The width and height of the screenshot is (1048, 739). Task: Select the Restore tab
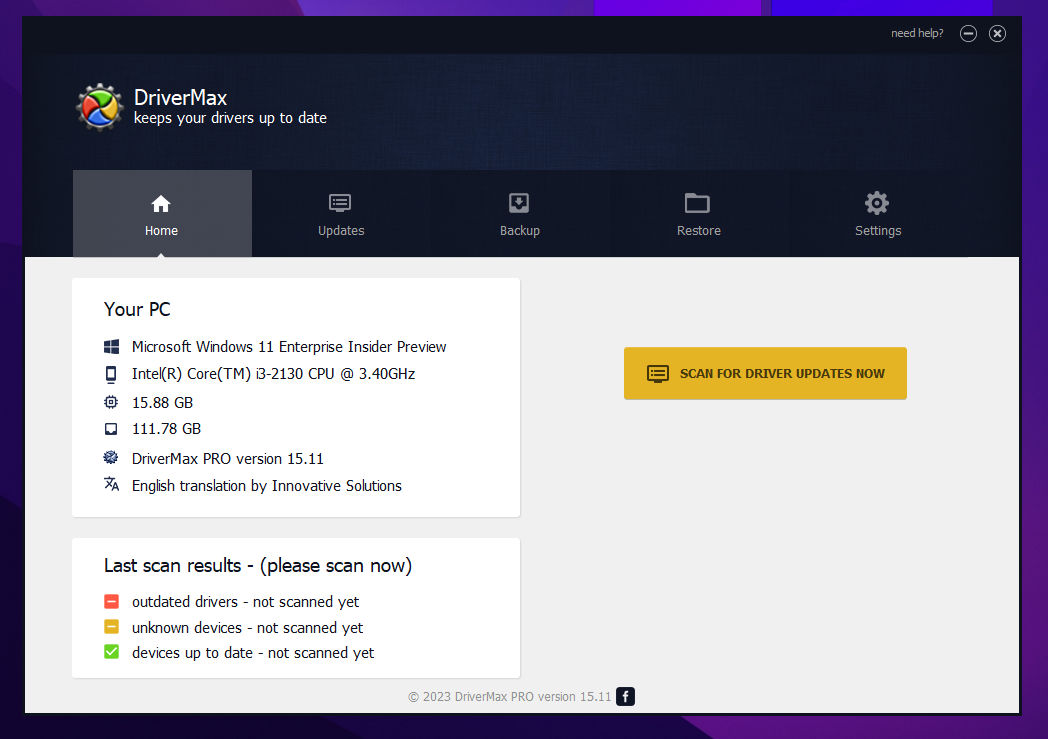(x=699, y=214)
